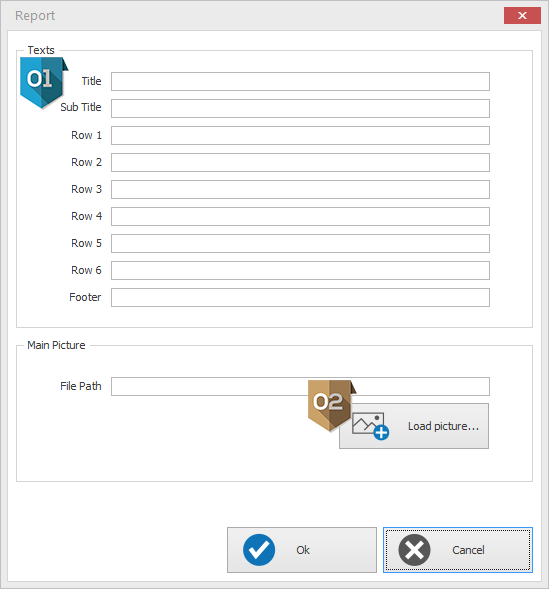Click the gray X icon on Cancel
The height and width of the screenshot is (589, 549).
(x=414, y=550)
